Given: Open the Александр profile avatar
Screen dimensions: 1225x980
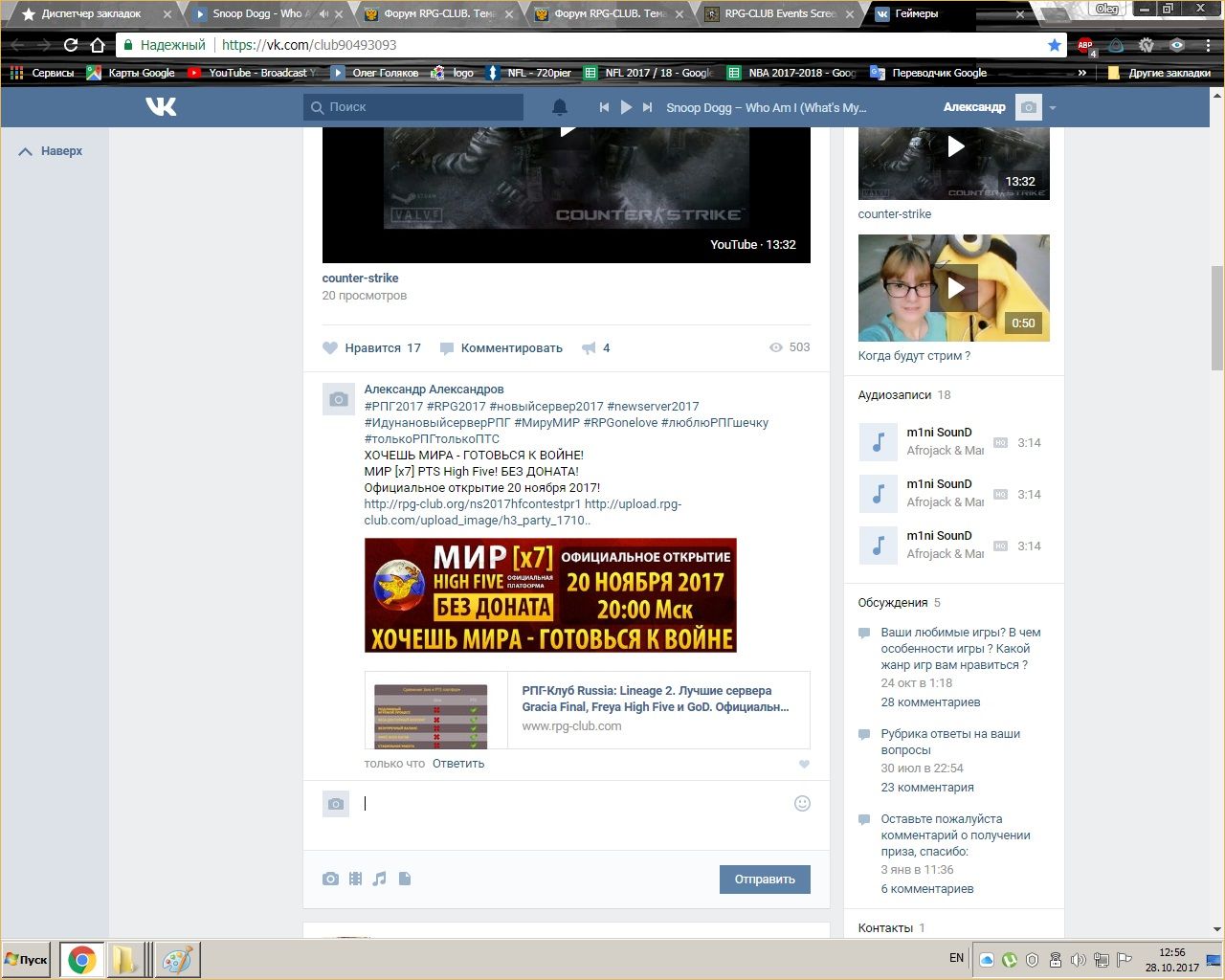Looking at the screenshot, I should [1029, 107].
